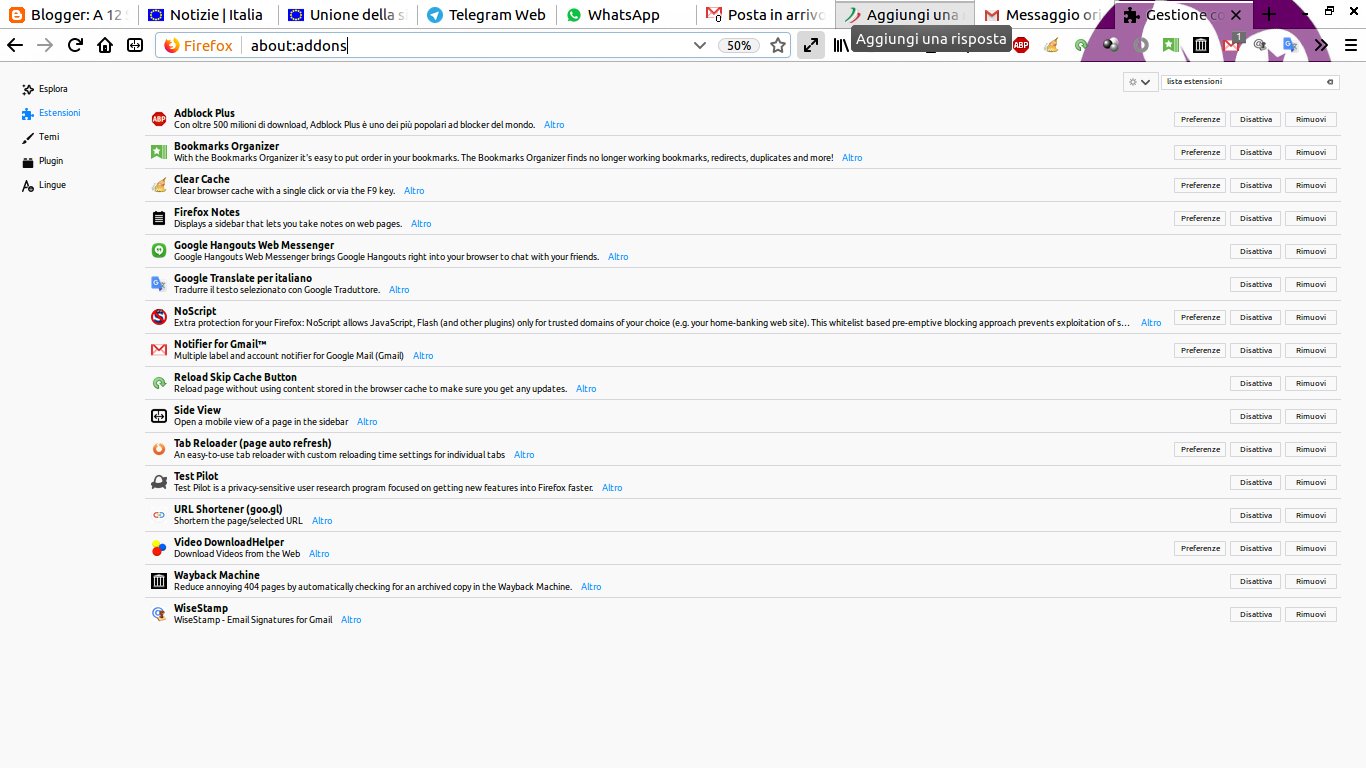Viewport: 1366px width, 768px height.
Task: Click the Google Hangouts extension icon
Action: coord(158,251)
